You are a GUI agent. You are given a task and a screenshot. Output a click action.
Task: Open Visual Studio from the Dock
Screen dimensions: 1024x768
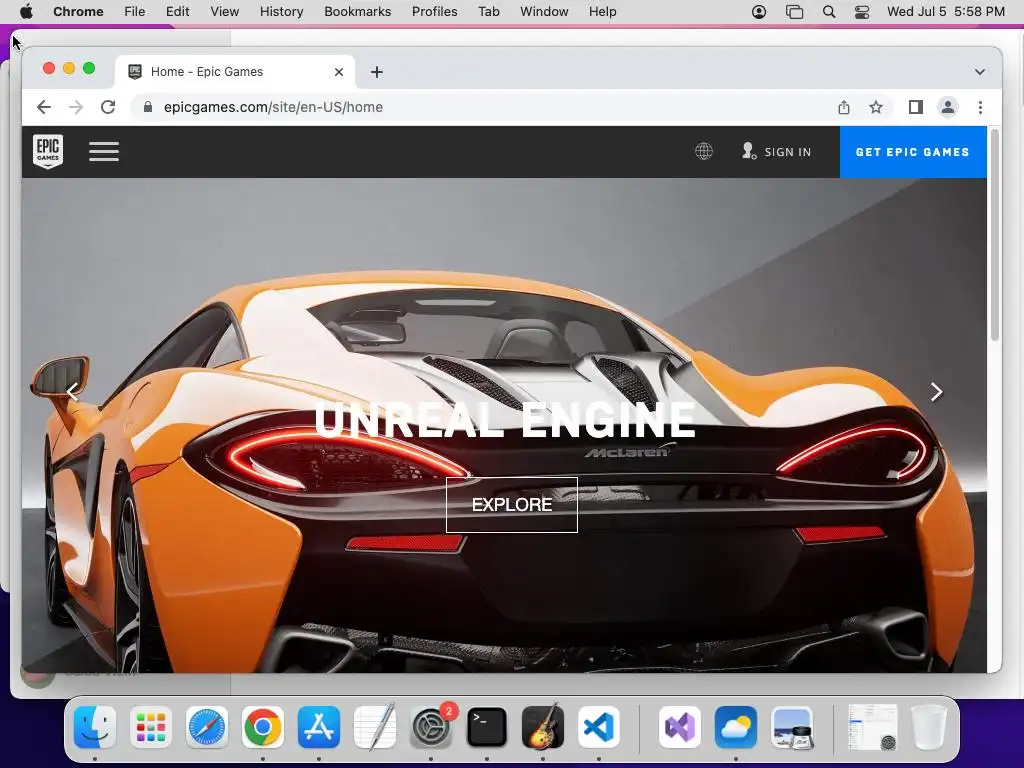click(x=680, y=728)
